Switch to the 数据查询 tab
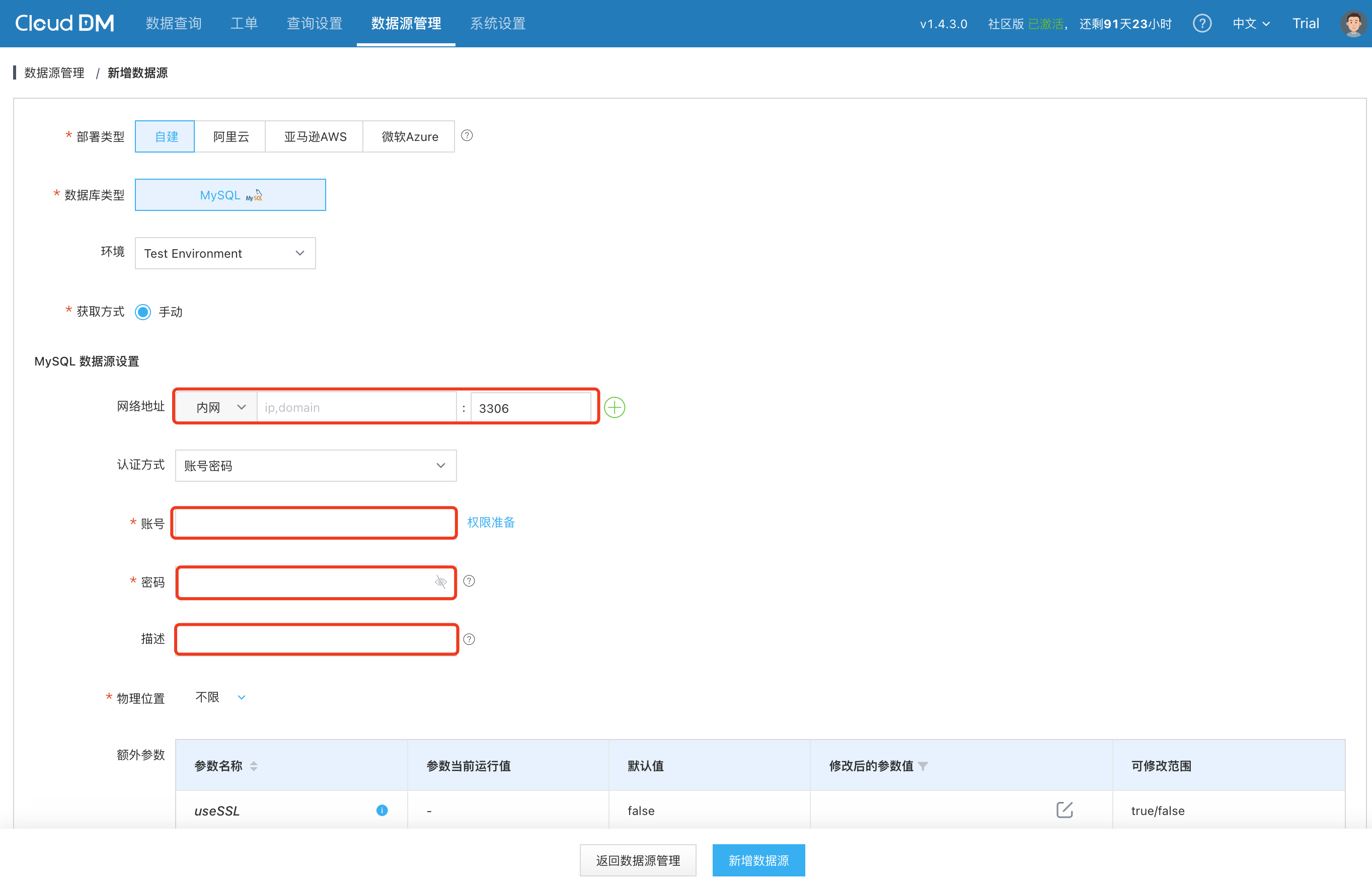This screenshot has width=1372, height=885. [174, 24]
